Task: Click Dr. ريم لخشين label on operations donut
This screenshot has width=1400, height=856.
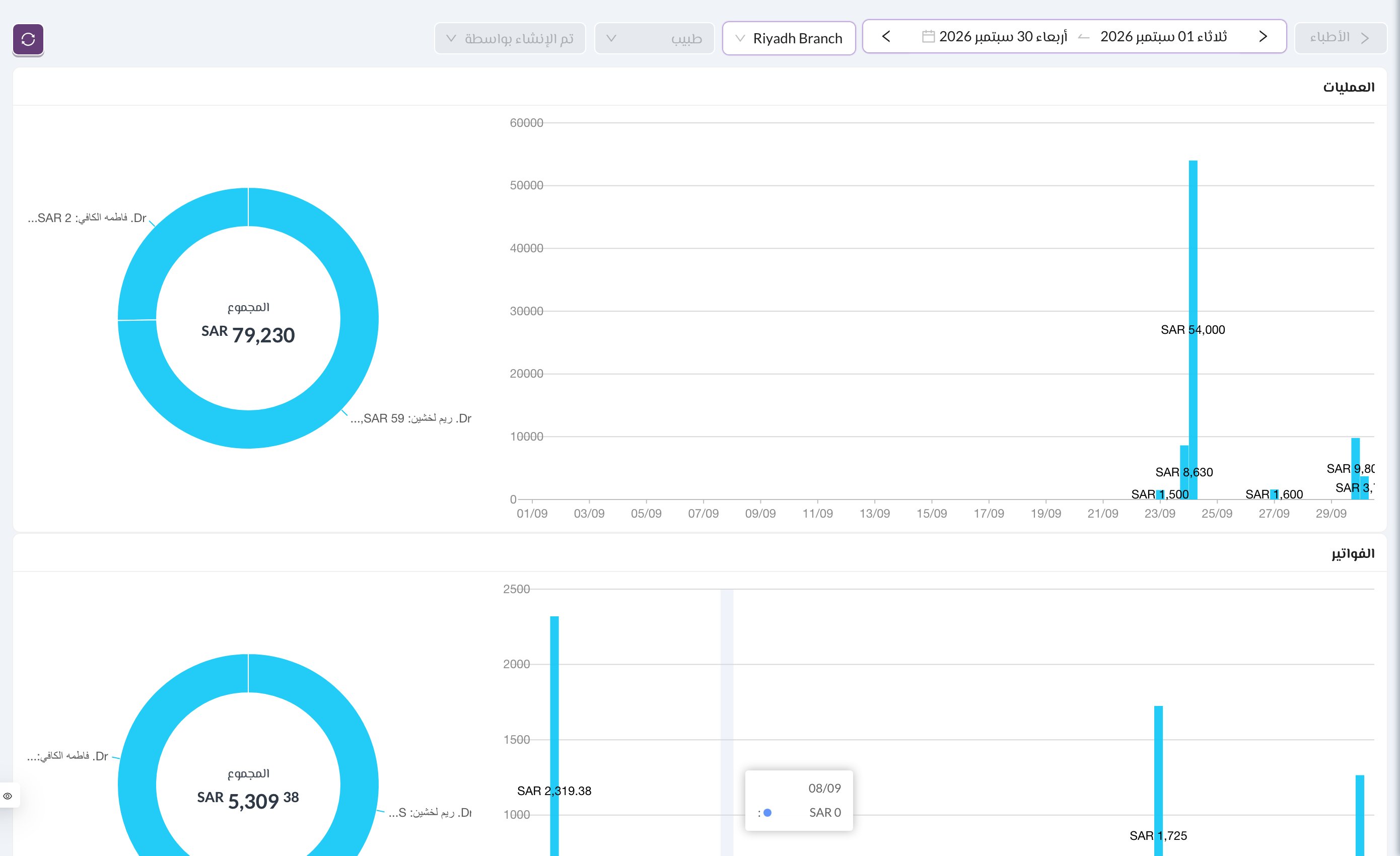Action: tap(411, 418)
